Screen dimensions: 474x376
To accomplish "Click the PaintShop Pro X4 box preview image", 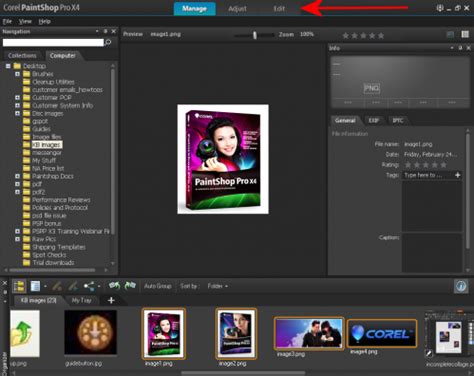I will tap(223, 159).
